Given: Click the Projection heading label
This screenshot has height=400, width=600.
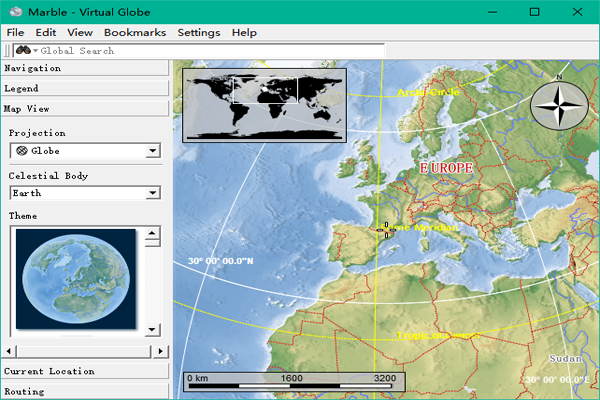Looking at the screenshot, I should click(x=37, y=133).
